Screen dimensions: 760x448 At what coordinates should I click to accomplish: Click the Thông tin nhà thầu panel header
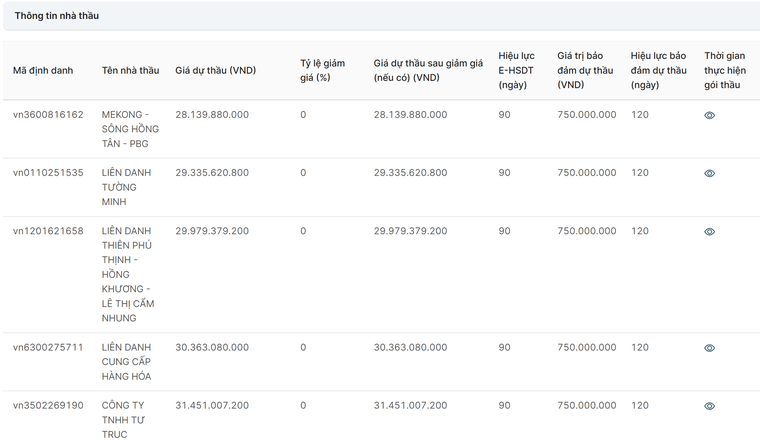57,16
